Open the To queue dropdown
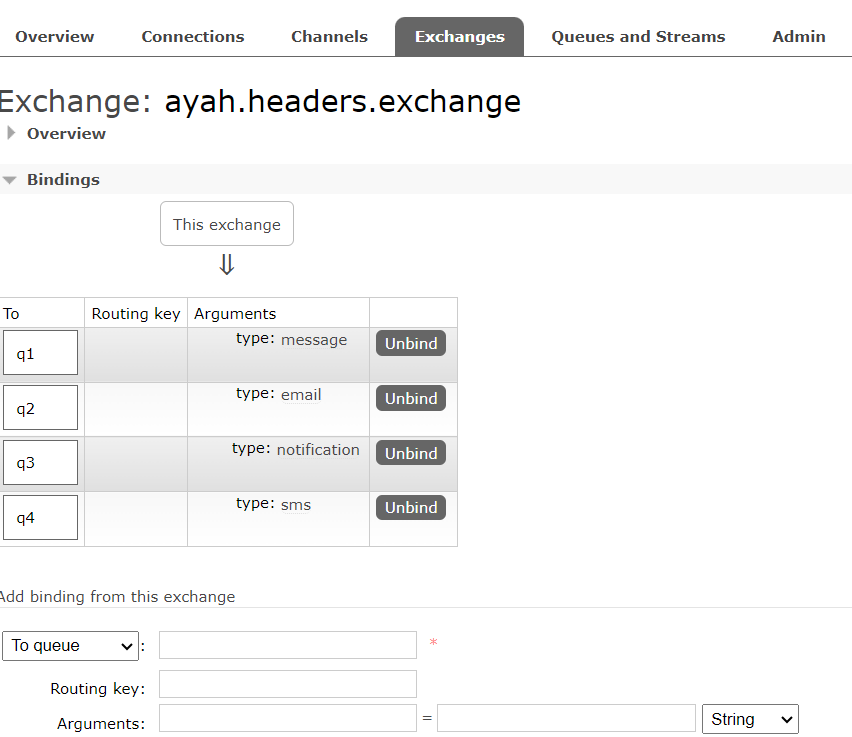This screenshot has width=852, height=737. [x=70, y=646]
